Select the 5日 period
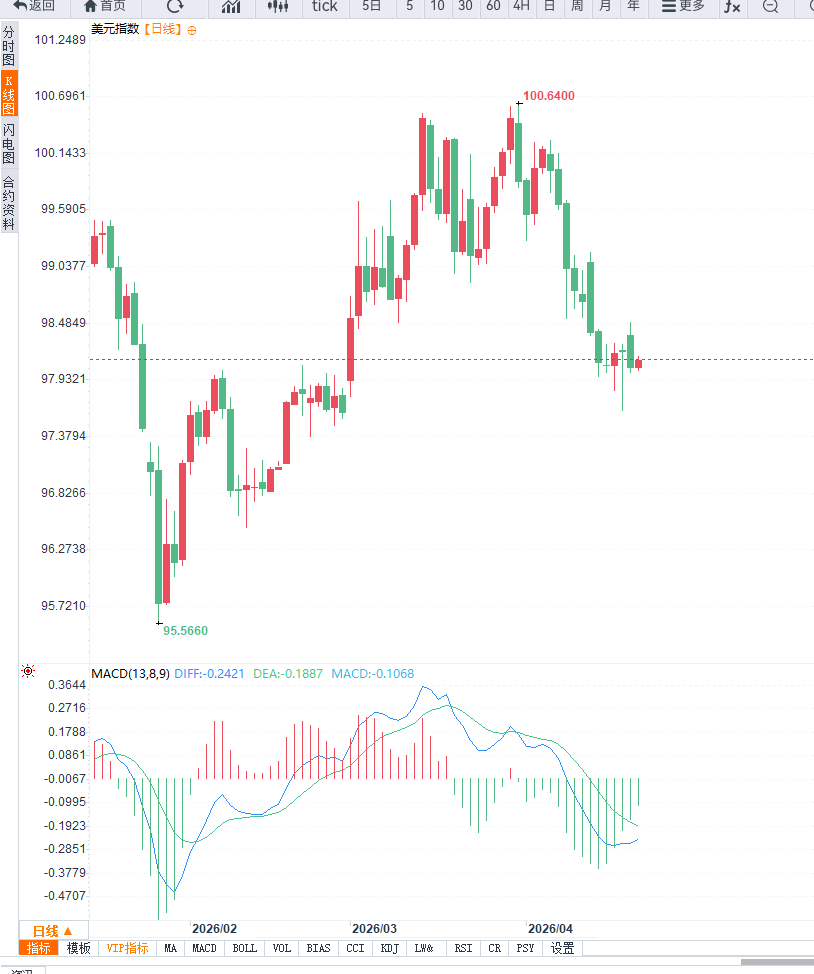Viewport: 814px width, 974px height. click(x=372, y=6)
